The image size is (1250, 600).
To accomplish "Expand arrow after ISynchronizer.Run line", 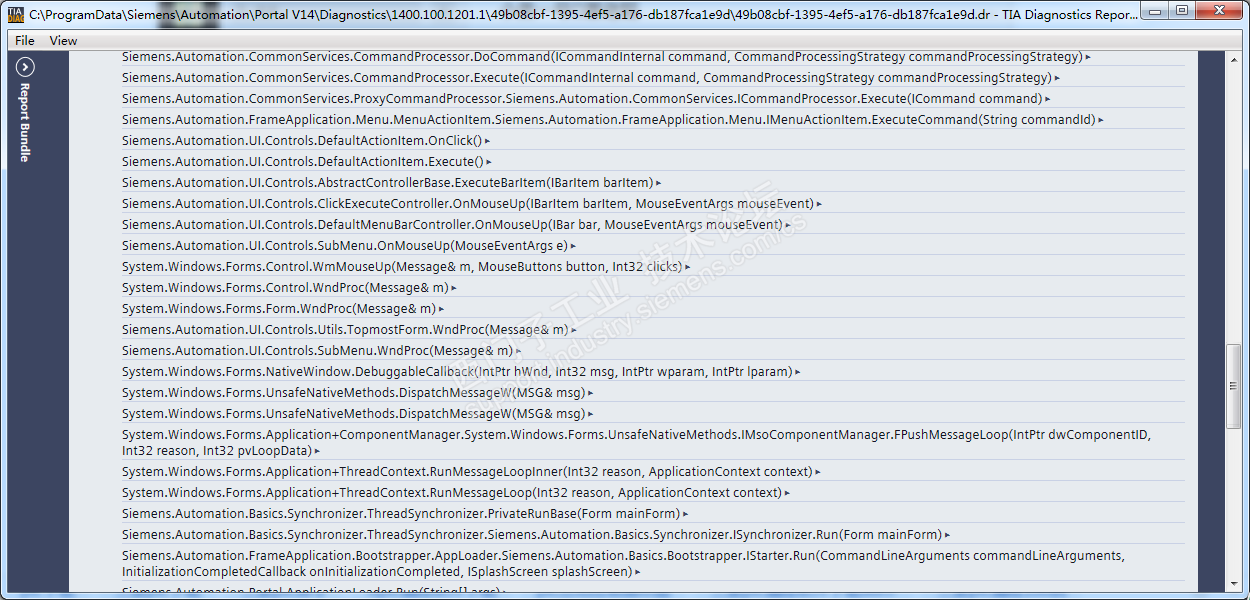I will [947, 536].
